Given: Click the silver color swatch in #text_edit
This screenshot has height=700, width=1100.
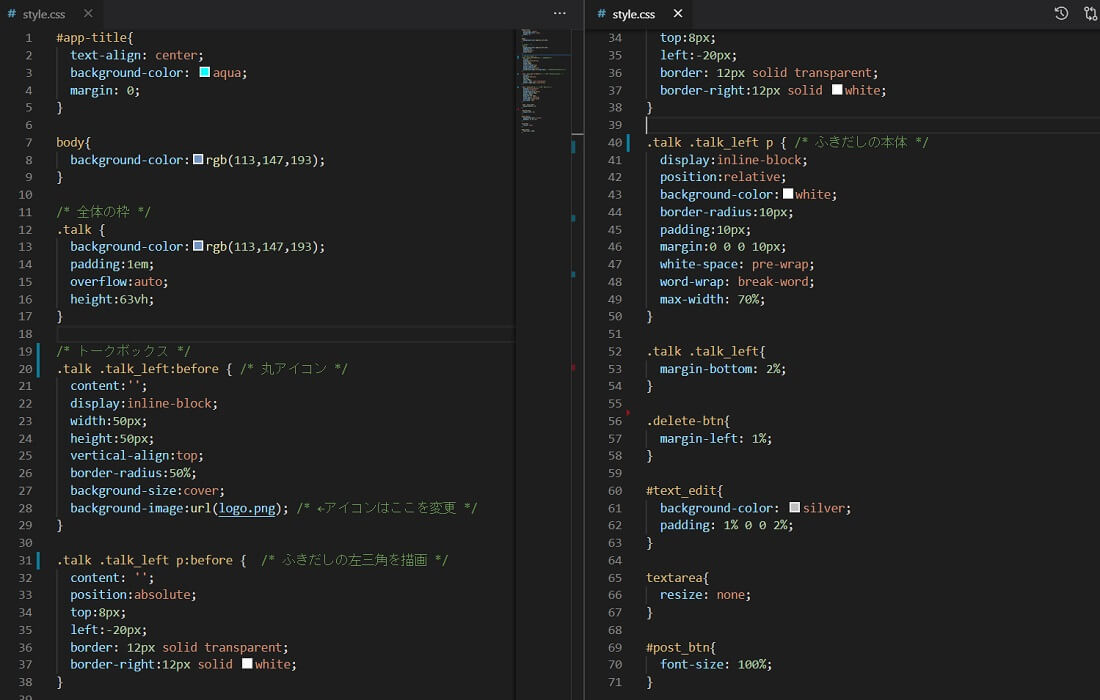Looking at the screenshot, I should tap(794, 508).
